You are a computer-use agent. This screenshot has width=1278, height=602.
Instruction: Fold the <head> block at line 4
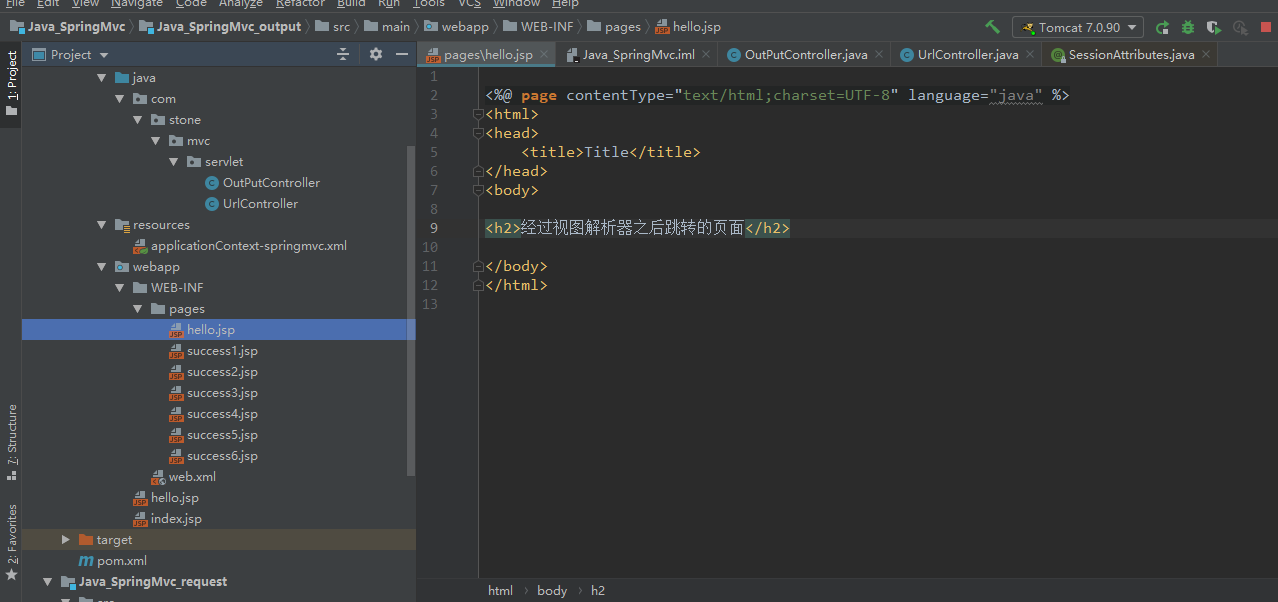tap(479, 133)
